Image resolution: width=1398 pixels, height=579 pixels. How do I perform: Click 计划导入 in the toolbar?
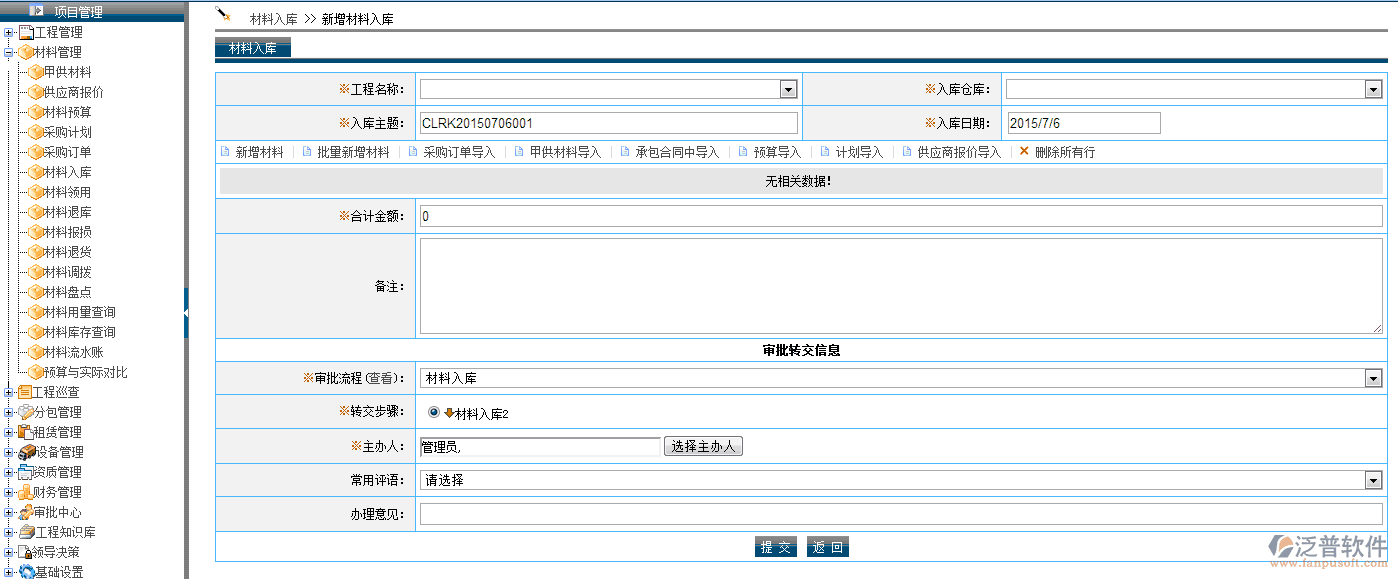[859, 152]
